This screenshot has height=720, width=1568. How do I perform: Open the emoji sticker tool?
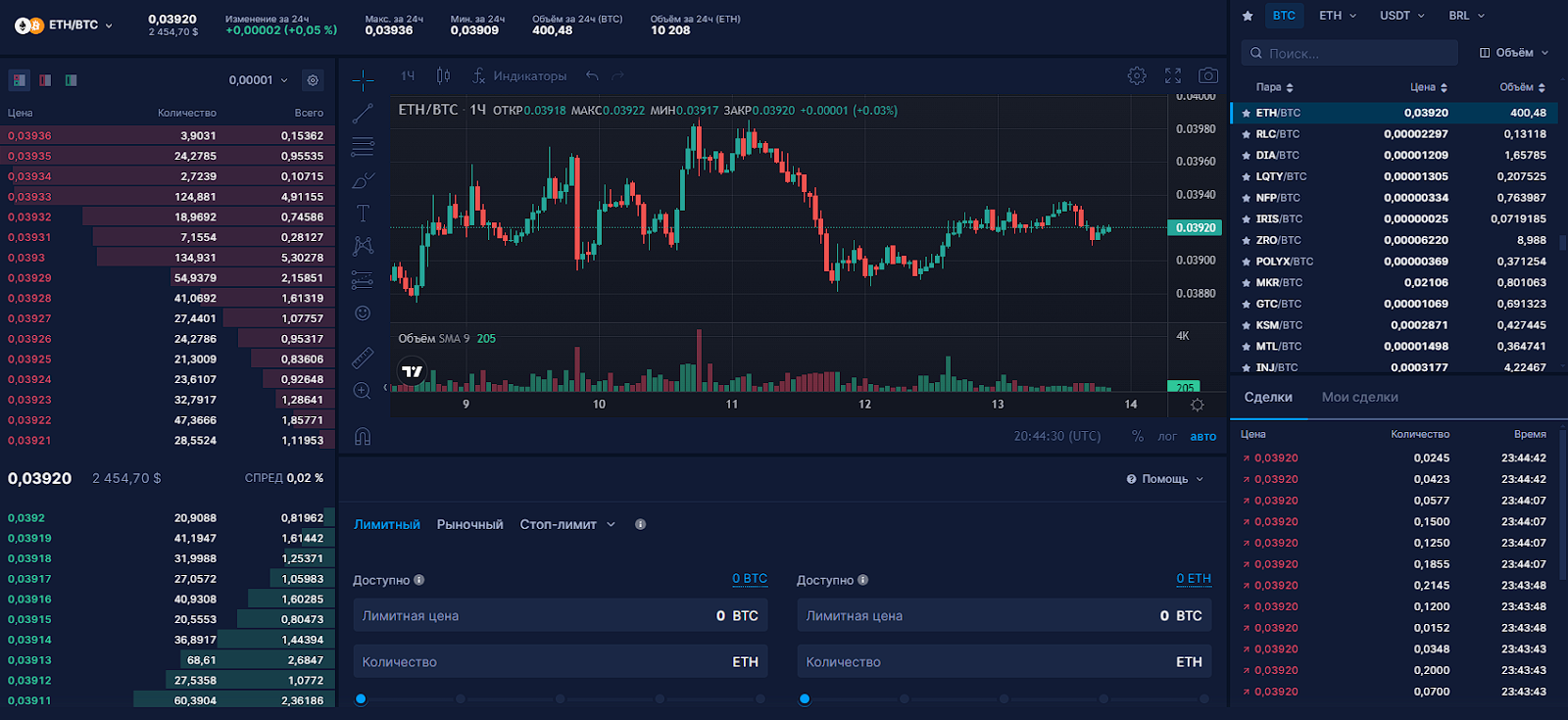(x=363, y=312)
